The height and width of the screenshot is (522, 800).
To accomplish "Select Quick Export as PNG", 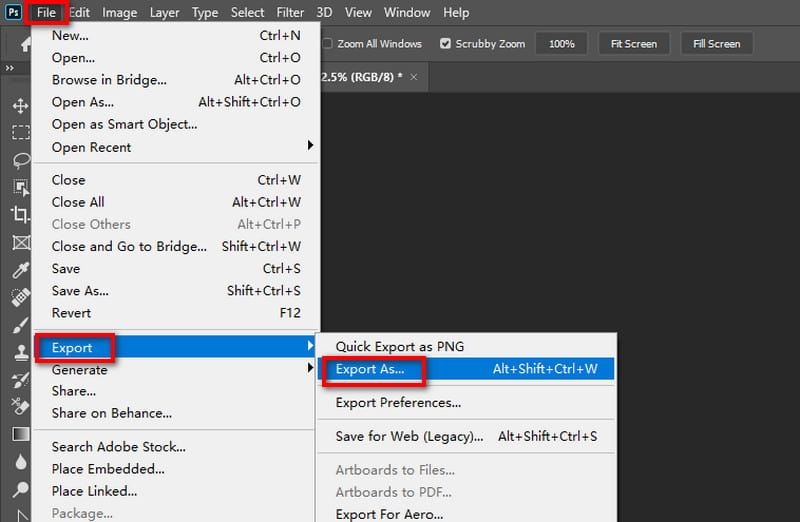I will (466, 346).
